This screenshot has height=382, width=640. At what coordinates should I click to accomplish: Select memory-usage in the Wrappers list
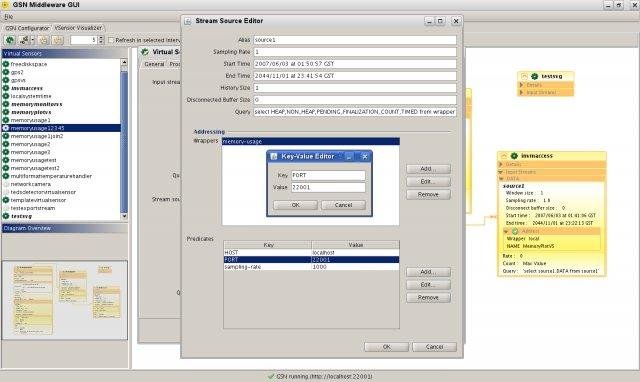coord(311,141)
